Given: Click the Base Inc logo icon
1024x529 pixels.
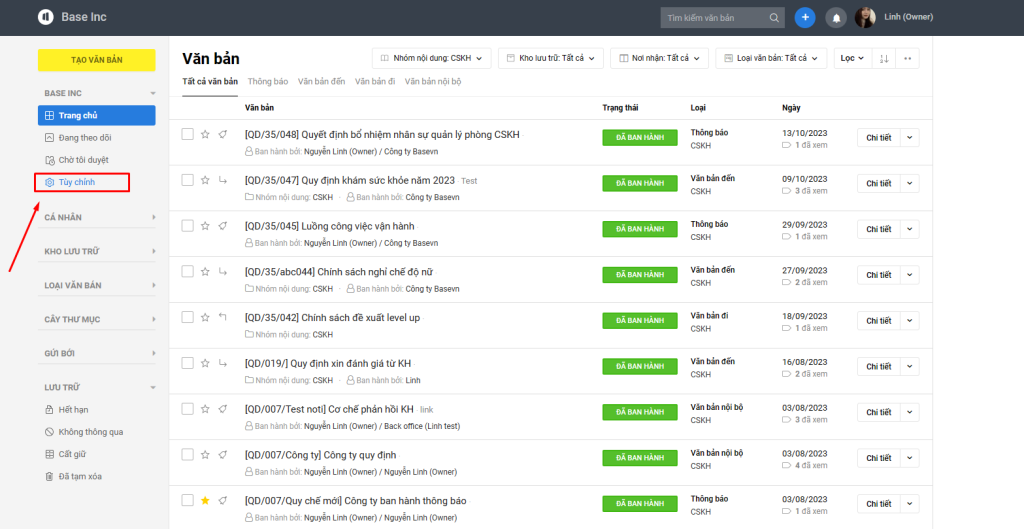Looking at the screenshot, I should point(46,17).
